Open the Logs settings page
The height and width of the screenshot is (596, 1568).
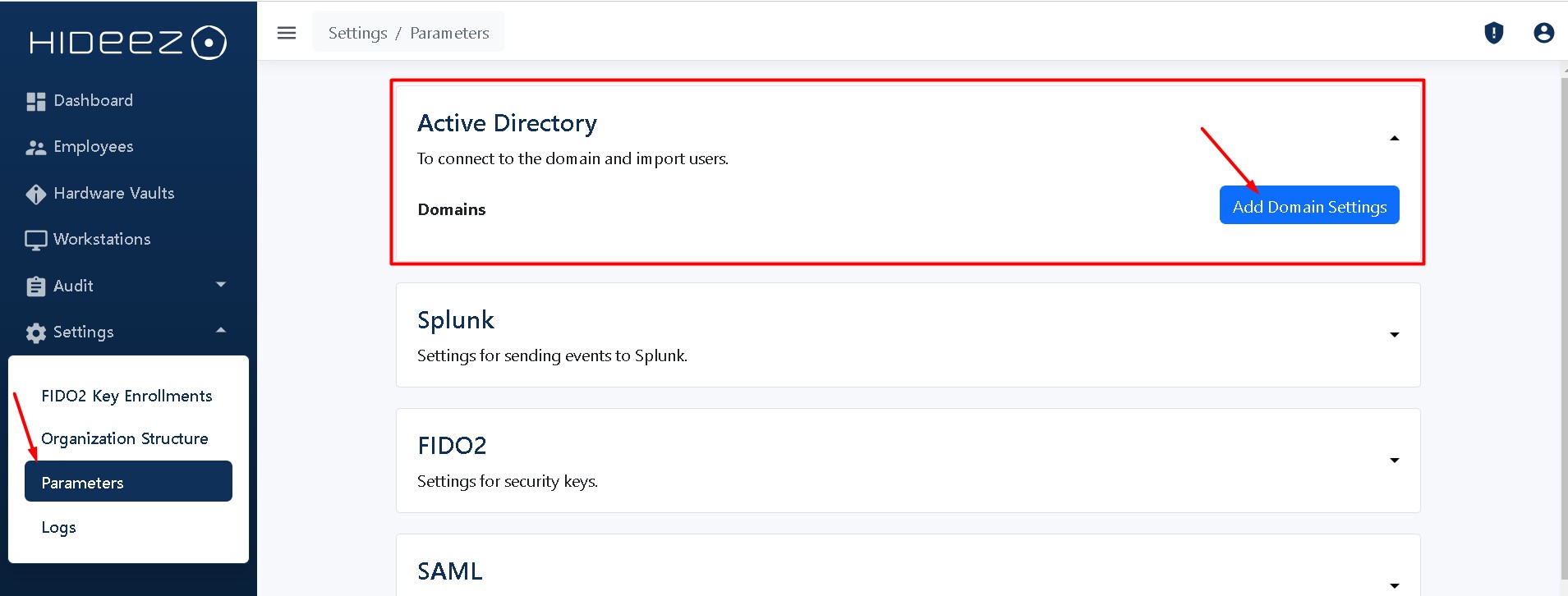coord(58,527)
